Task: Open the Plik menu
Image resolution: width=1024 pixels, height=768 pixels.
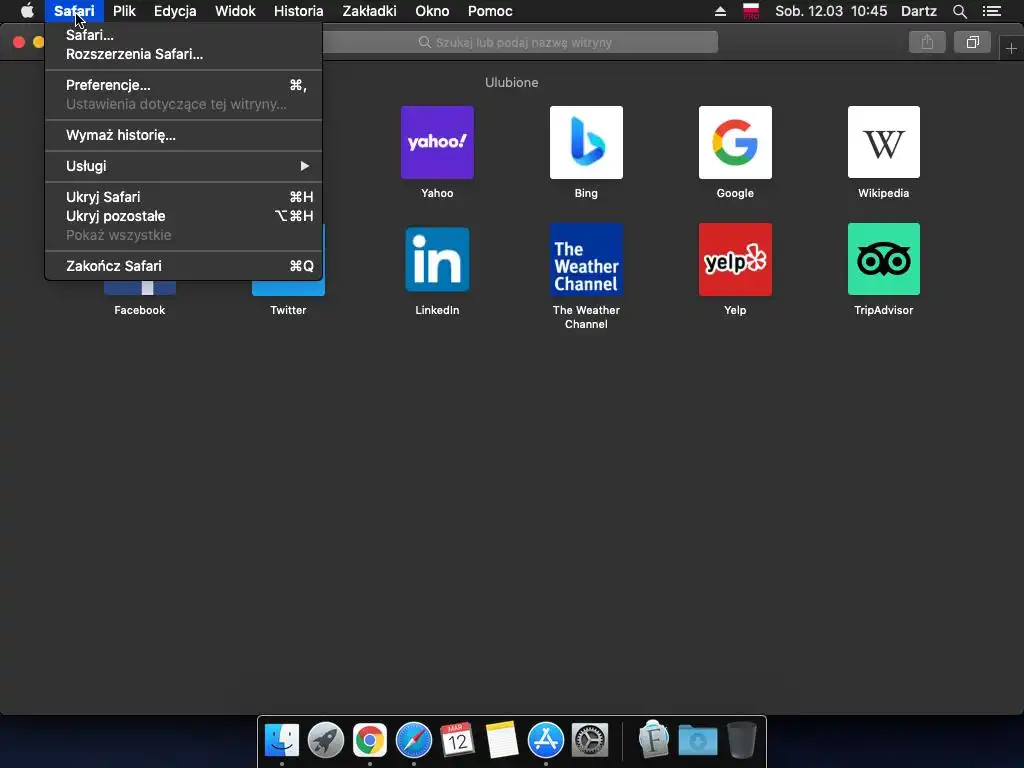Action: pos(124,11)
